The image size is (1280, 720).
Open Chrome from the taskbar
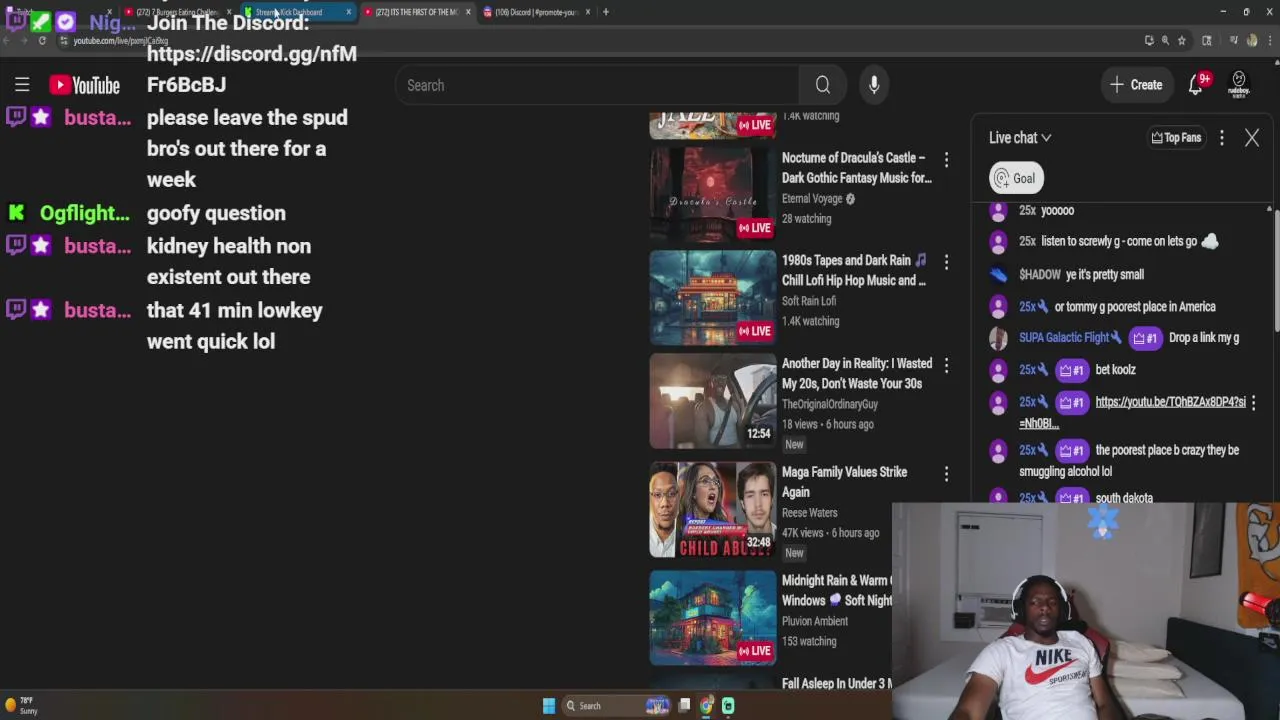(706, 706)
